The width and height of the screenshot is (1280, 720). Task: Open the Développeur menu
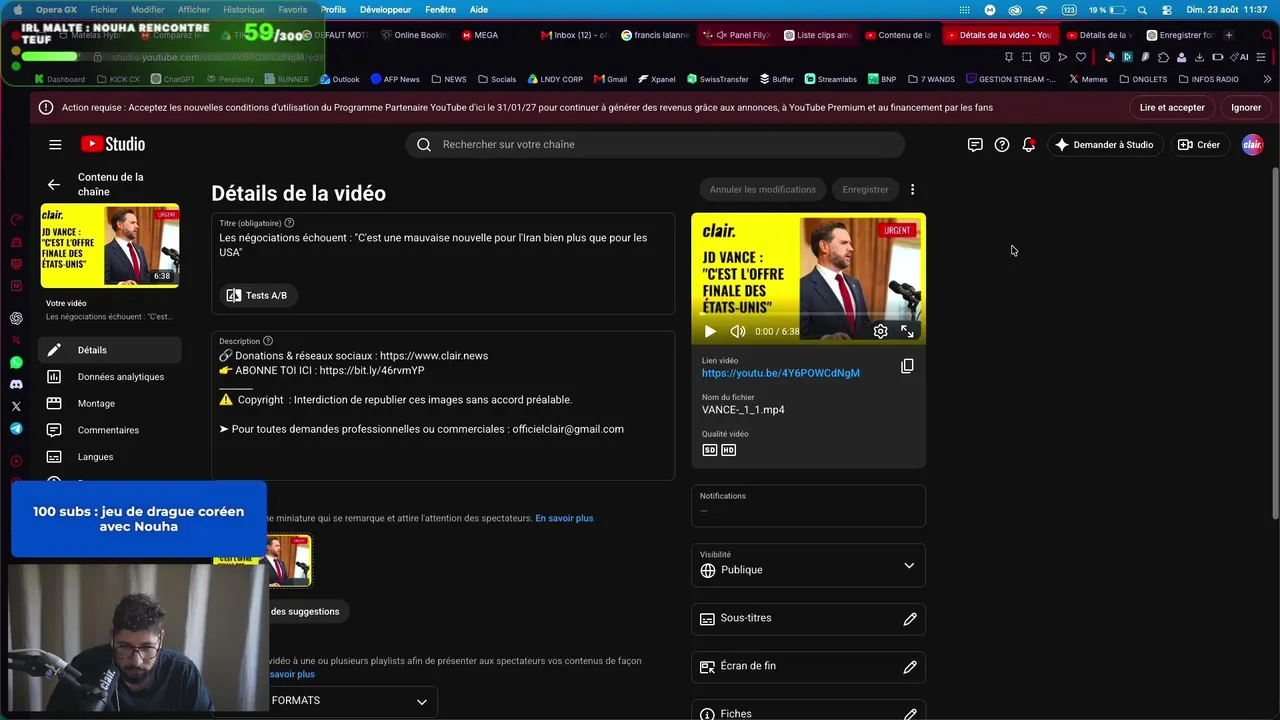coord(386,10)
